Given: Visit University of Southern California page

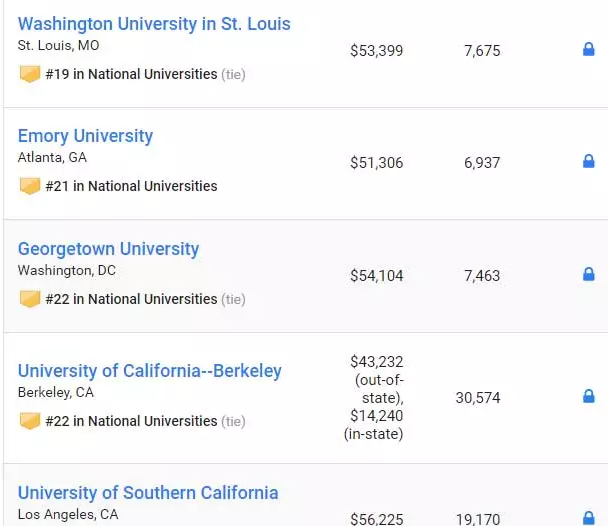Looking at the screenshot, I should pyautogui.click(x=148, y=493).
